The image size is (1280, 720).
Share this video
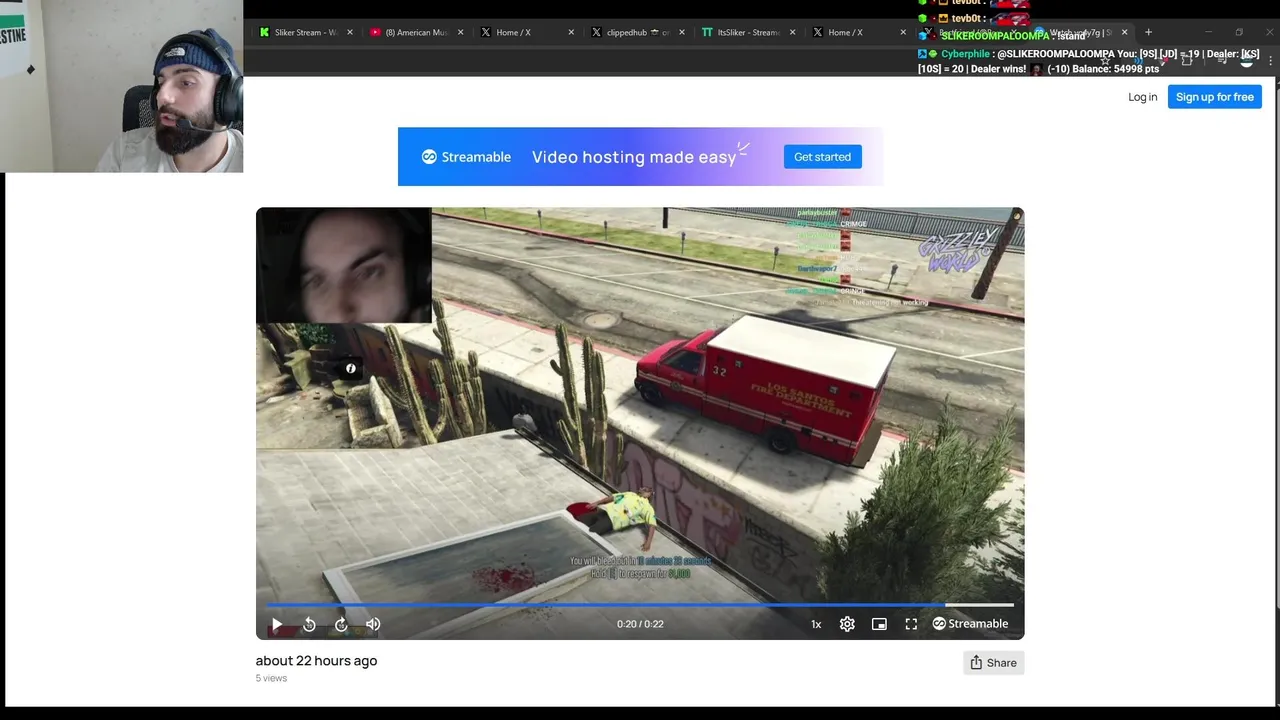tap(993, 662)
